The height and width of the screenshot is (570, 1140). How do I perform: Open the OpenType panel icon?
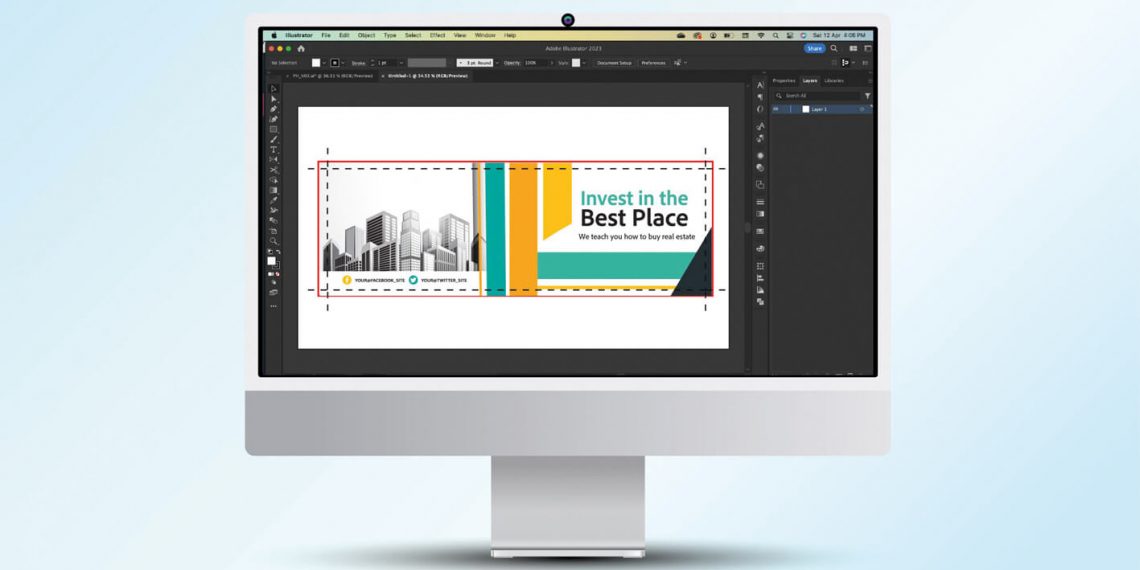(x=760, y=109)
